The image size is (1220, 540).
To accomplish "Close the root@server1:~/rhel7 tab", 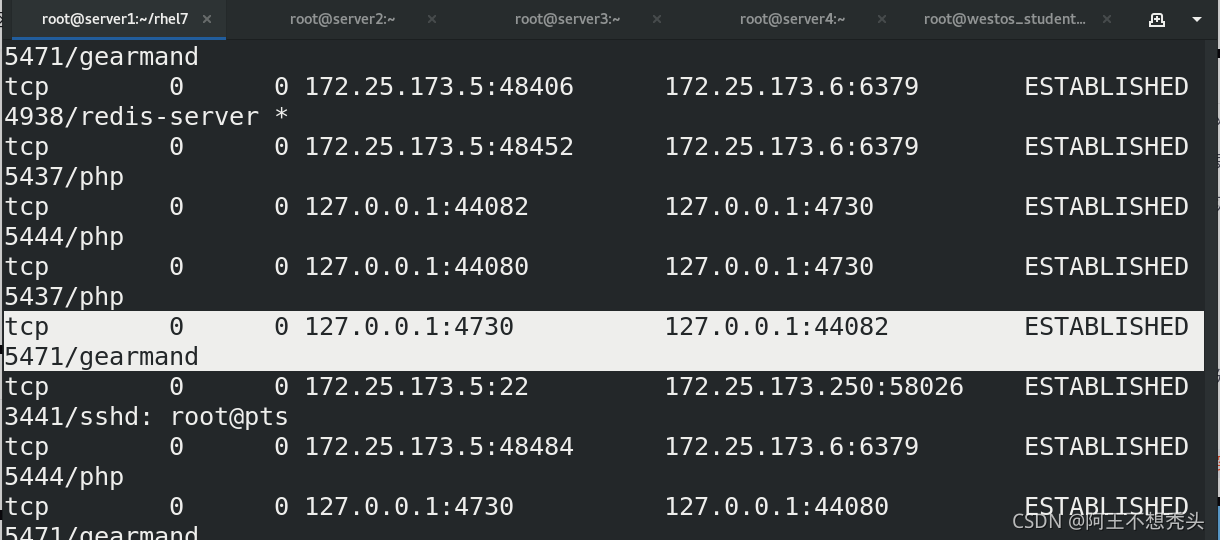I will 207,19.
